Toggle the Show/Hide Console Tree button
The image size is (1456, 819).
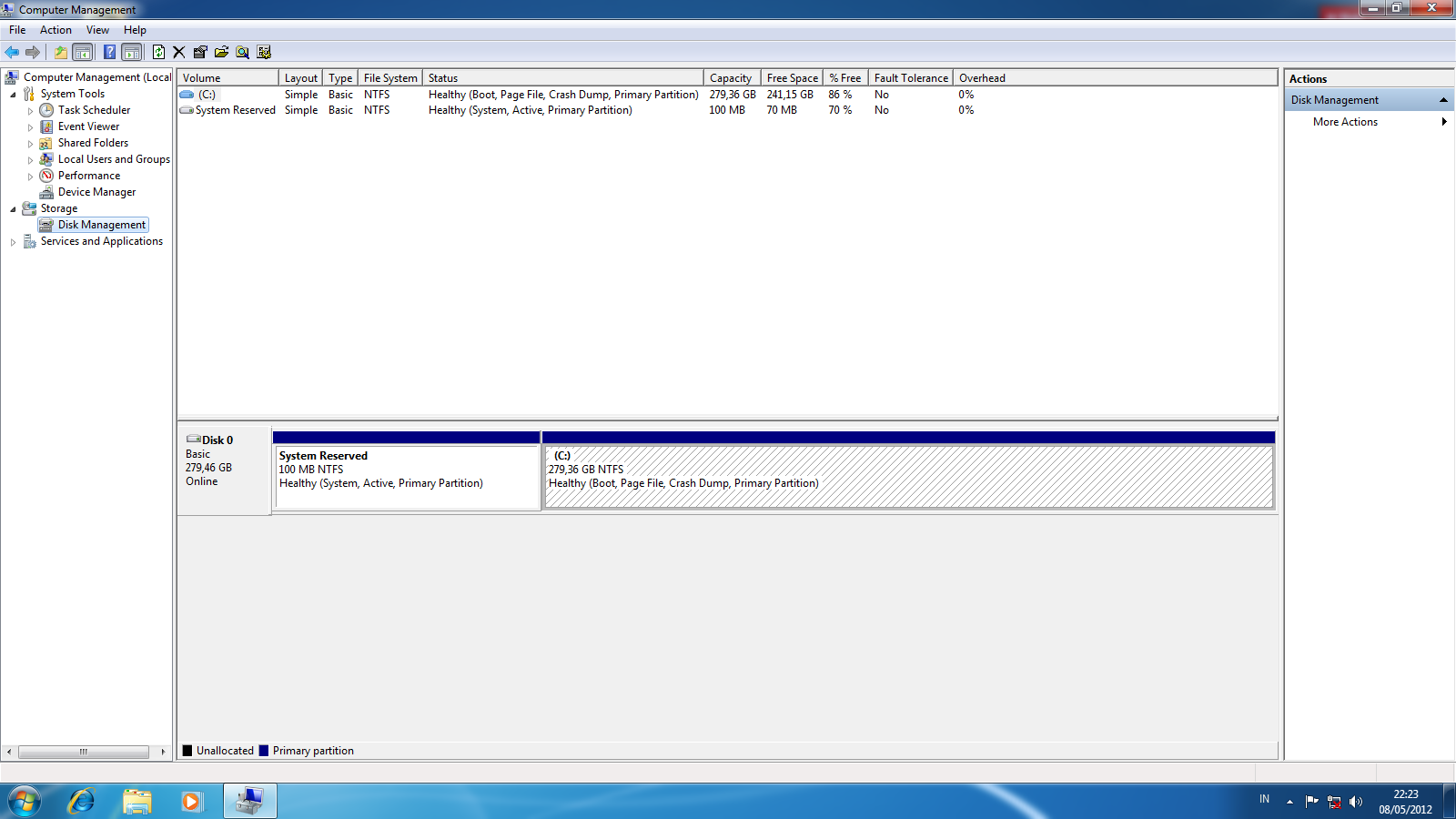(x=83, y=52)
